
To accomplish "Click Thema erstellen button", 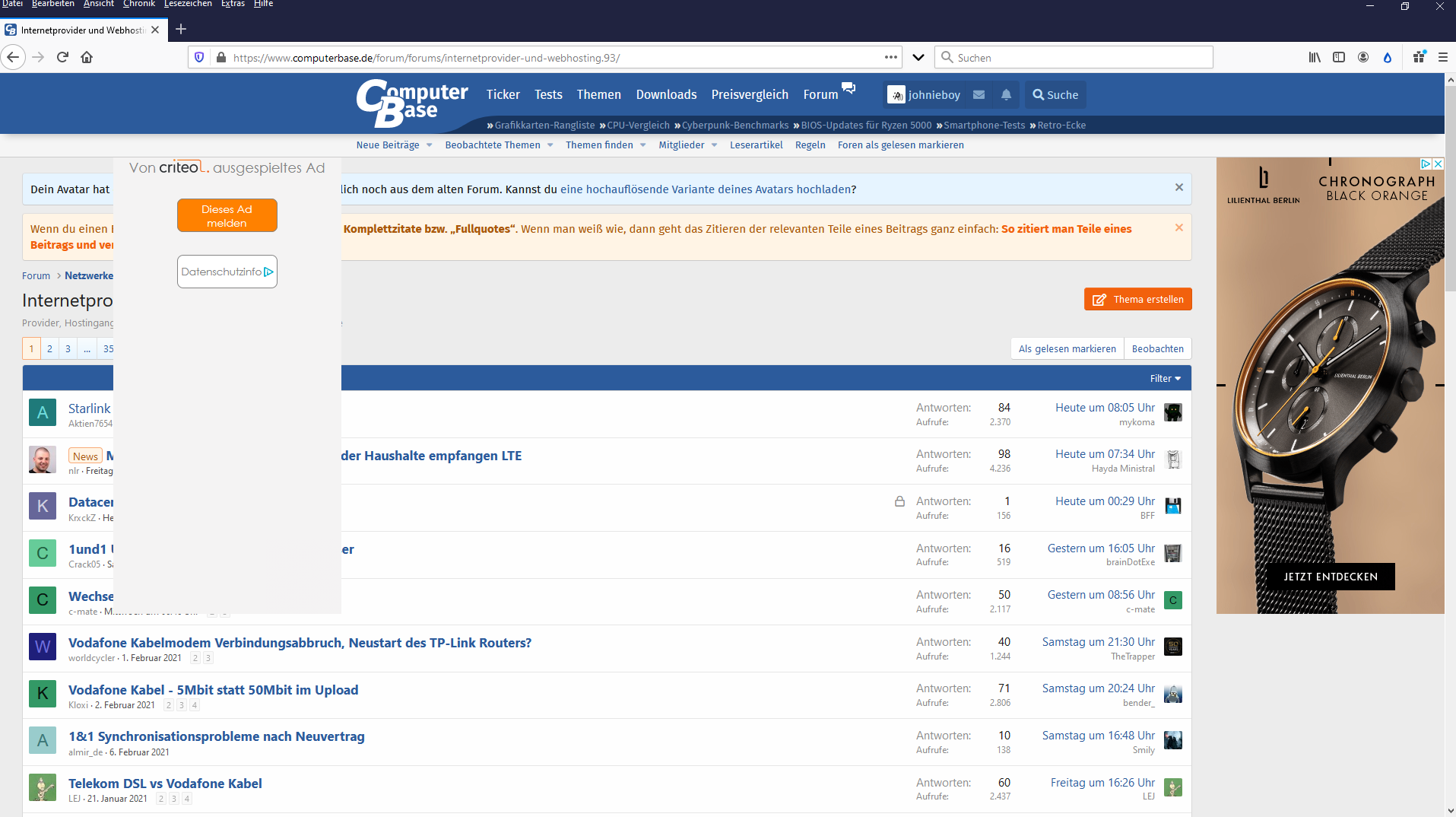I will pos(1137,299).
